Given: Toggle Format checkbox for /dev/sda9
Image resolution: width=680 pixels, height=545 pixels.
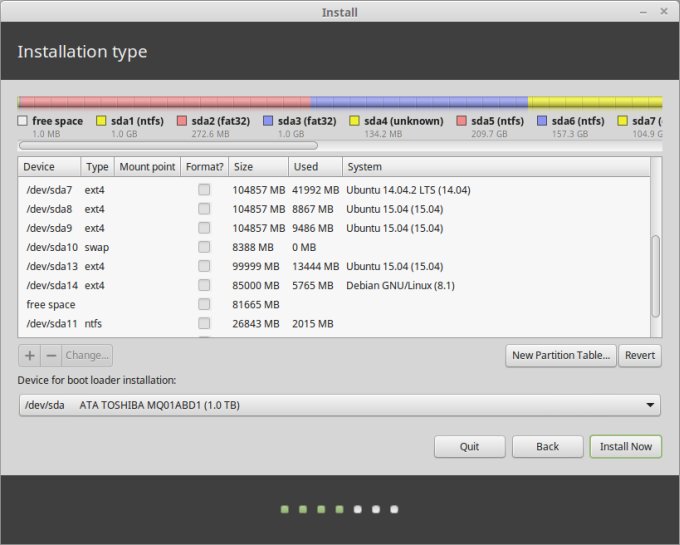Looking at the screenshot, I should (x=204, y=228).
